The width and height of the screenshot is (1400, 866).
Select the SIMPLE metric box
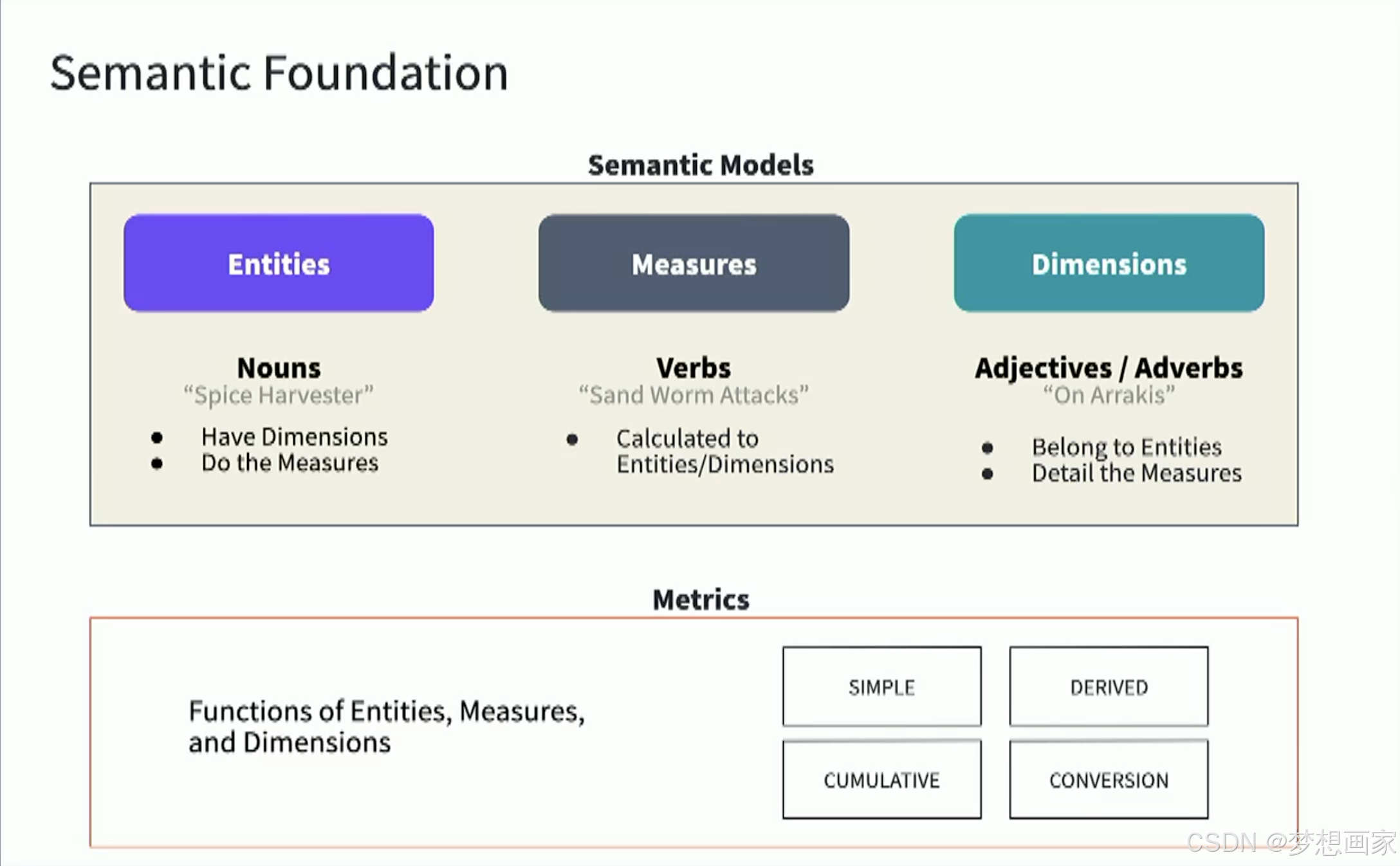click(x=882, y=686)
